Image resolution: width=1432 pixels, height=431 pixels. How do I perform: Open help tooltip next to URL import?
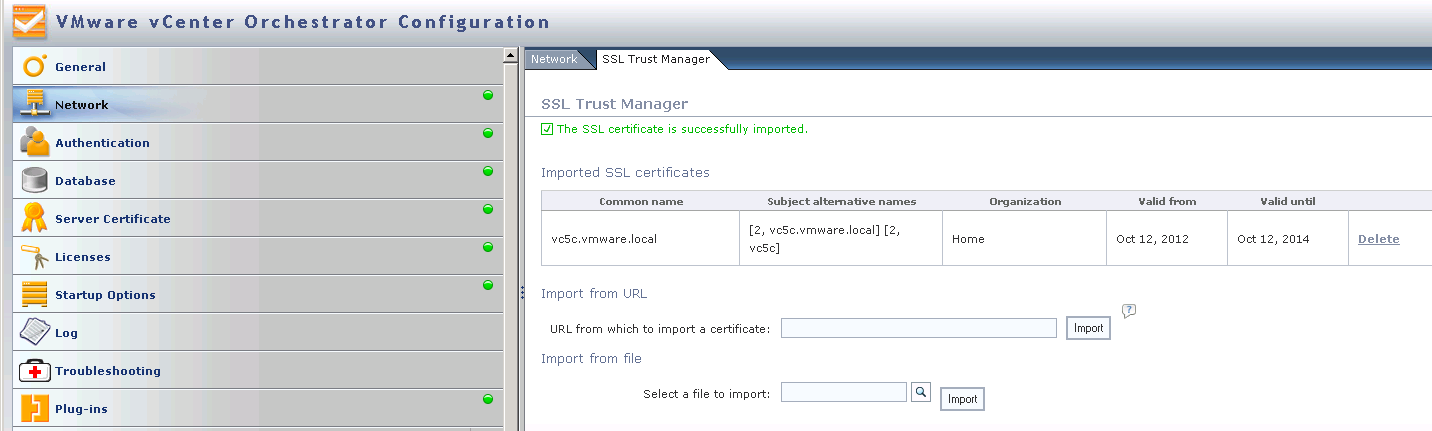1129,311
